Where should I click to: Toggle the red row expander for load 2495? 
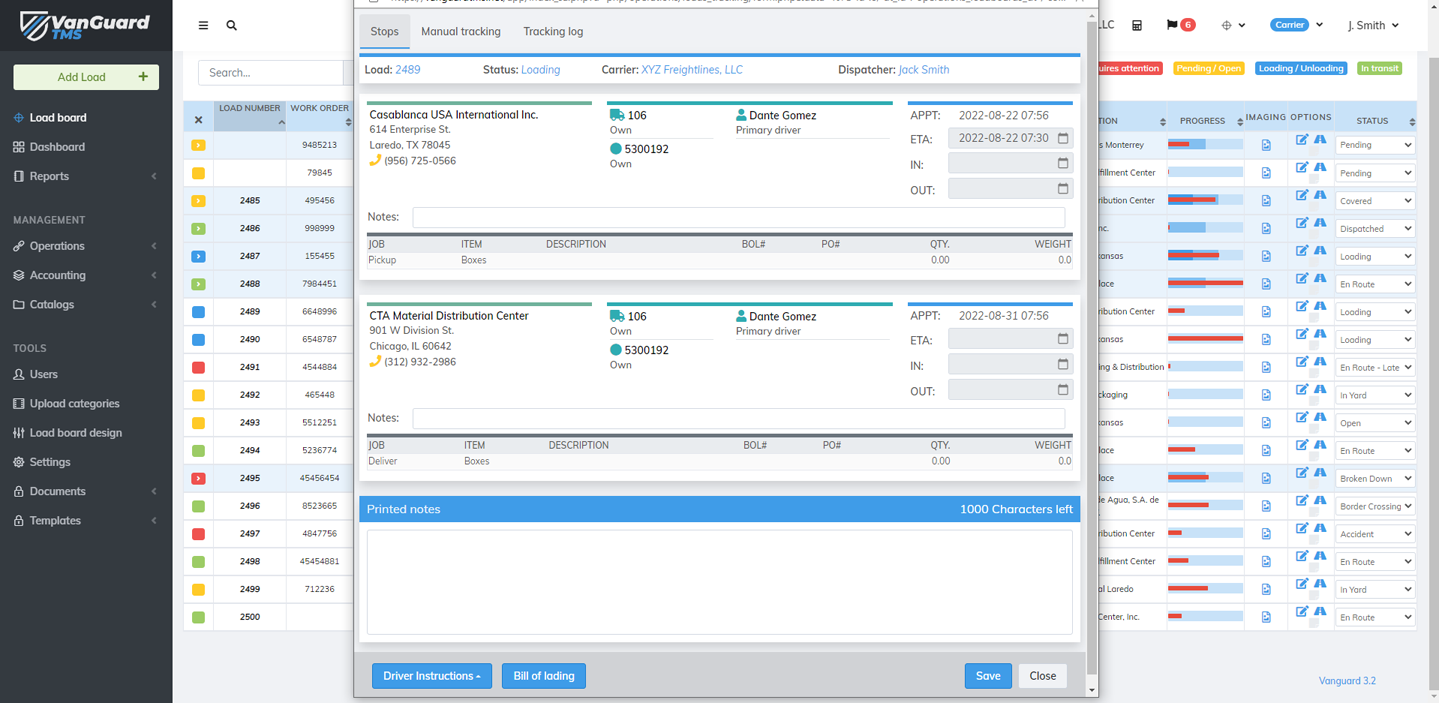tap(198, 479)
